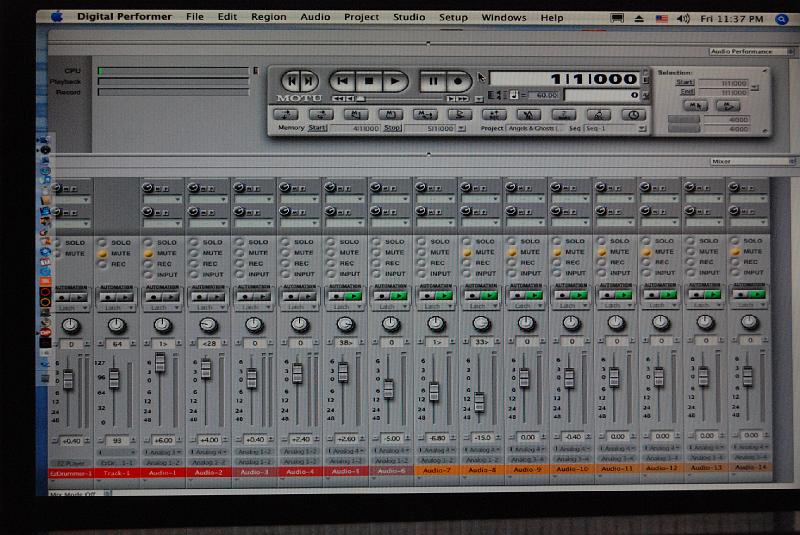Click the Audio-1 volume fader
Viewport: 800px width, 535px height.
(160, 363)
